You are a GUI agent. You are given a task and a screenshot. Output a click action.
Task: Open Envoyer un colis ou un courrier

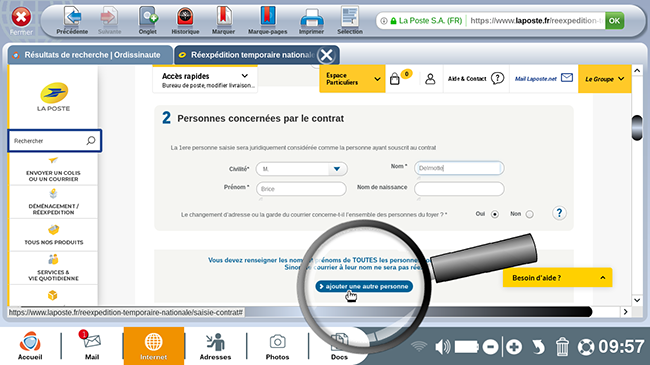(x=53, y=169)
